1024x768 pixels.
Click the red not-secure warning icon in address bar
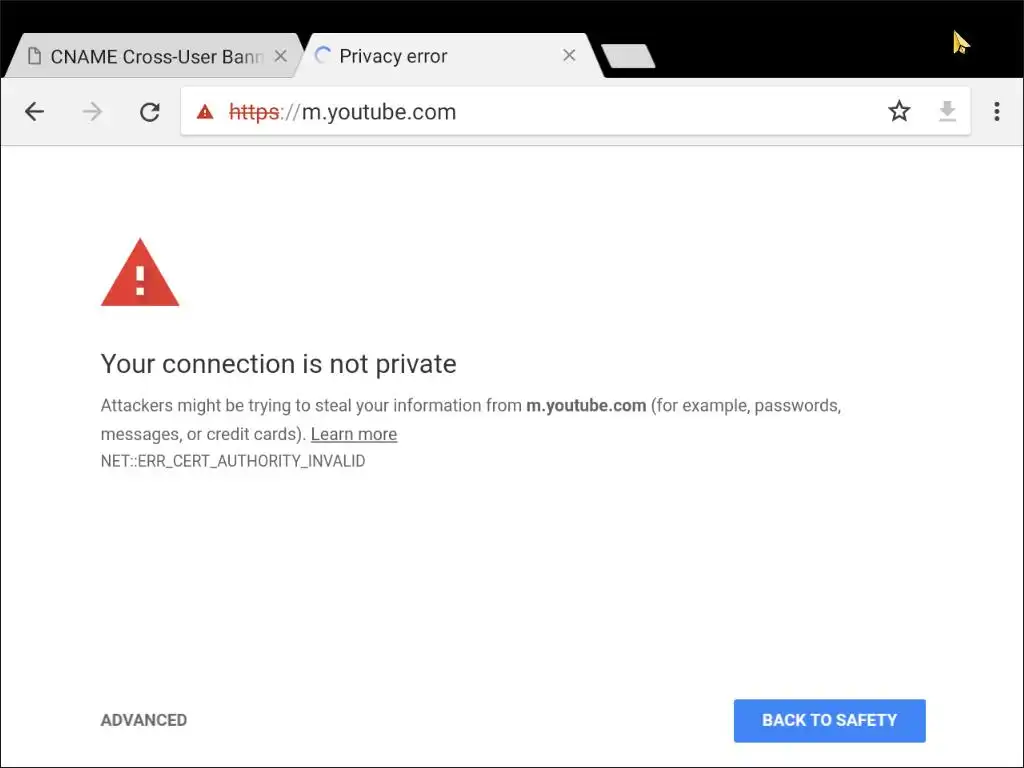(x=205, y=112)
